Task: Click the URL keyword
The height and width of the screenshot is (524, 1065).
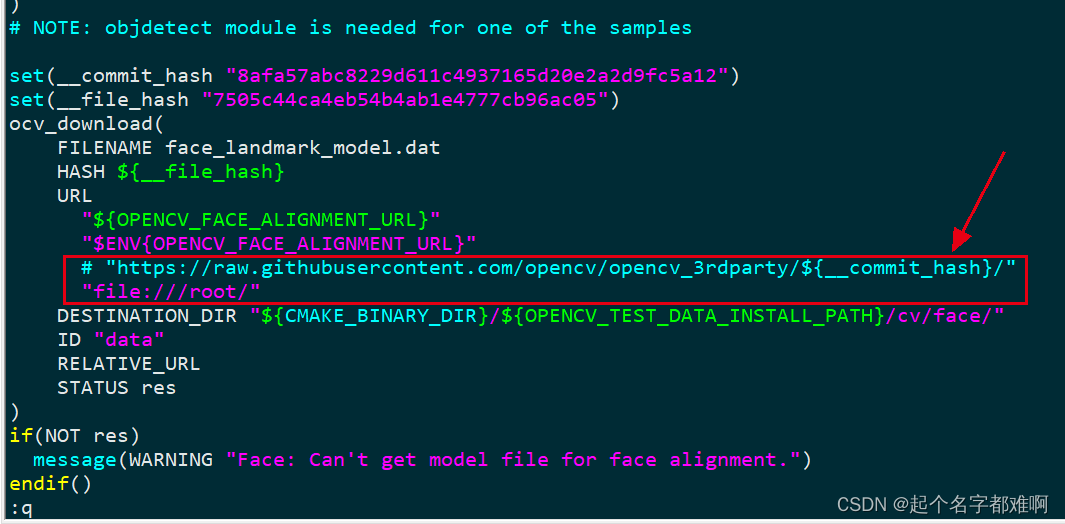Action: point(74,196)
